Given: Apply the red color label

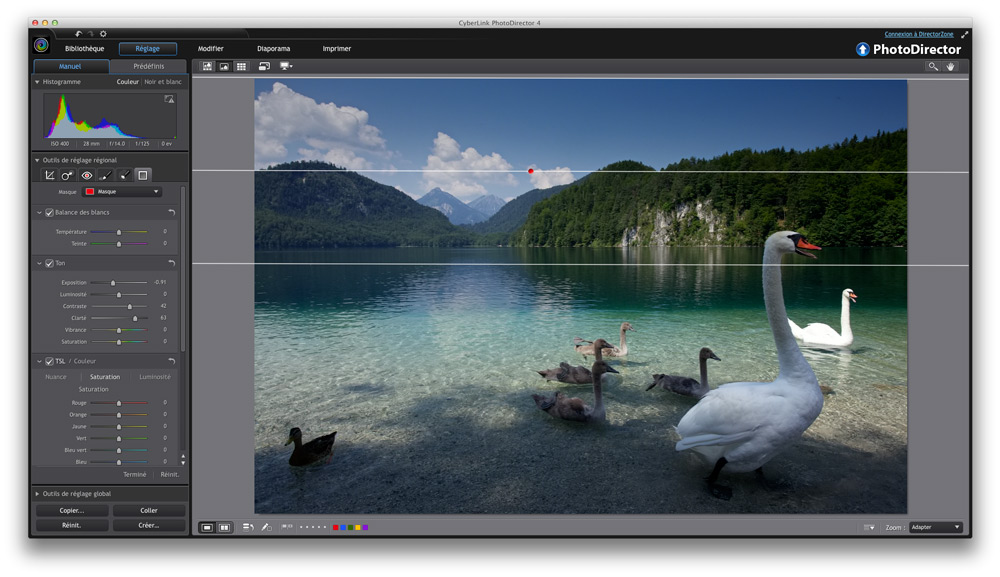Looking at the screenshot, I should pyautogui.click(x=335, y=527).
